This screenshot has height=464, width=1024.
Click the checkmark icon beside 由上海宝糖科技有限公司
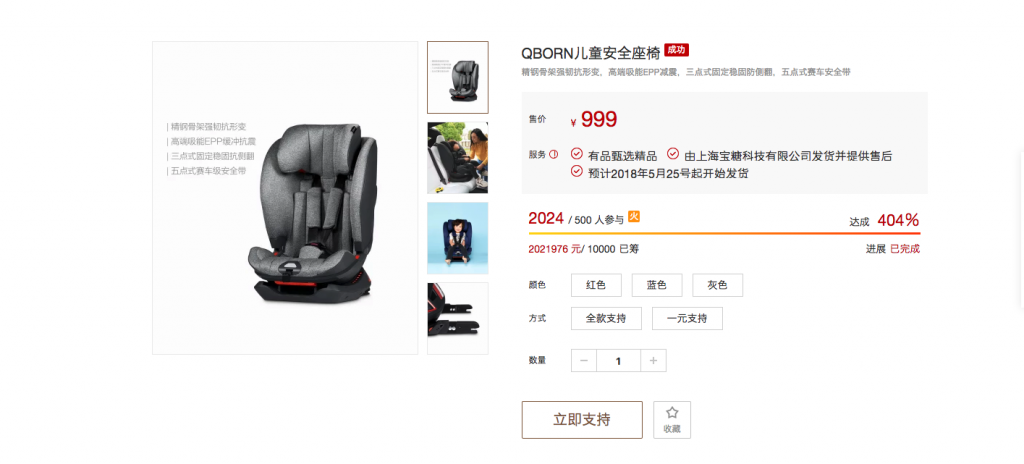pyautogui.click(x=673, y=154)
